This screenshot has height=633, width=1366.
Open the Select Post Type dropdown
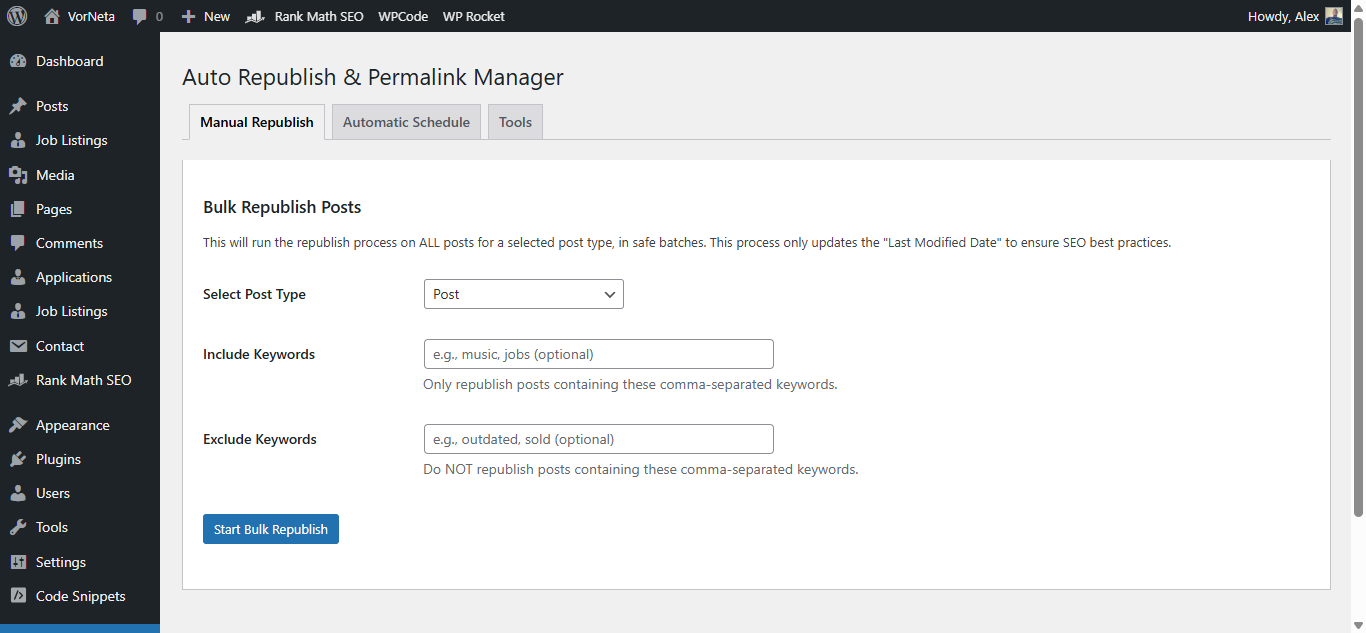[523, 293]
